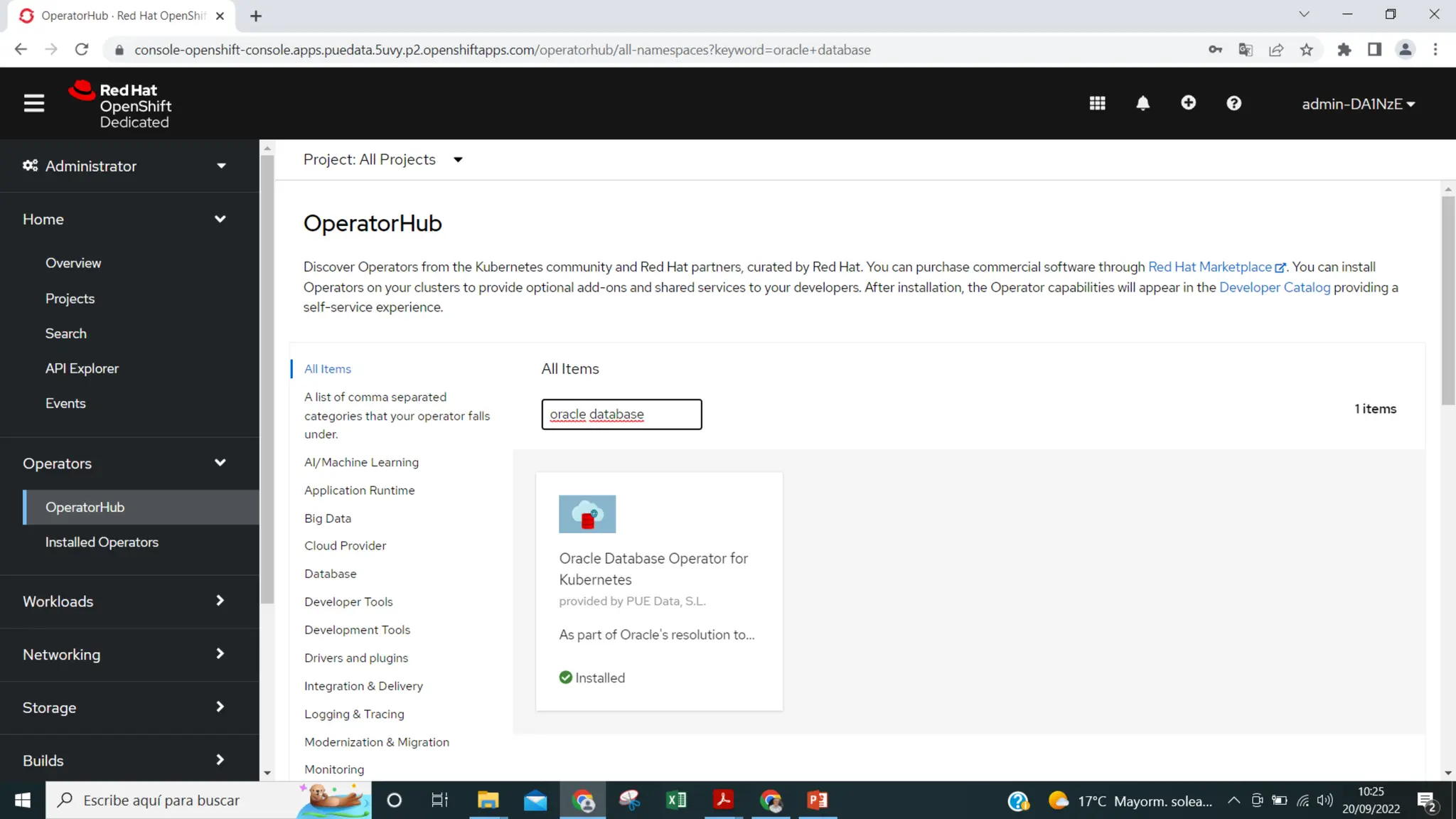The image size is (1456, 819).
Task: Toggle the hamburger navigation menu
Action: click(x=33, y=103)
